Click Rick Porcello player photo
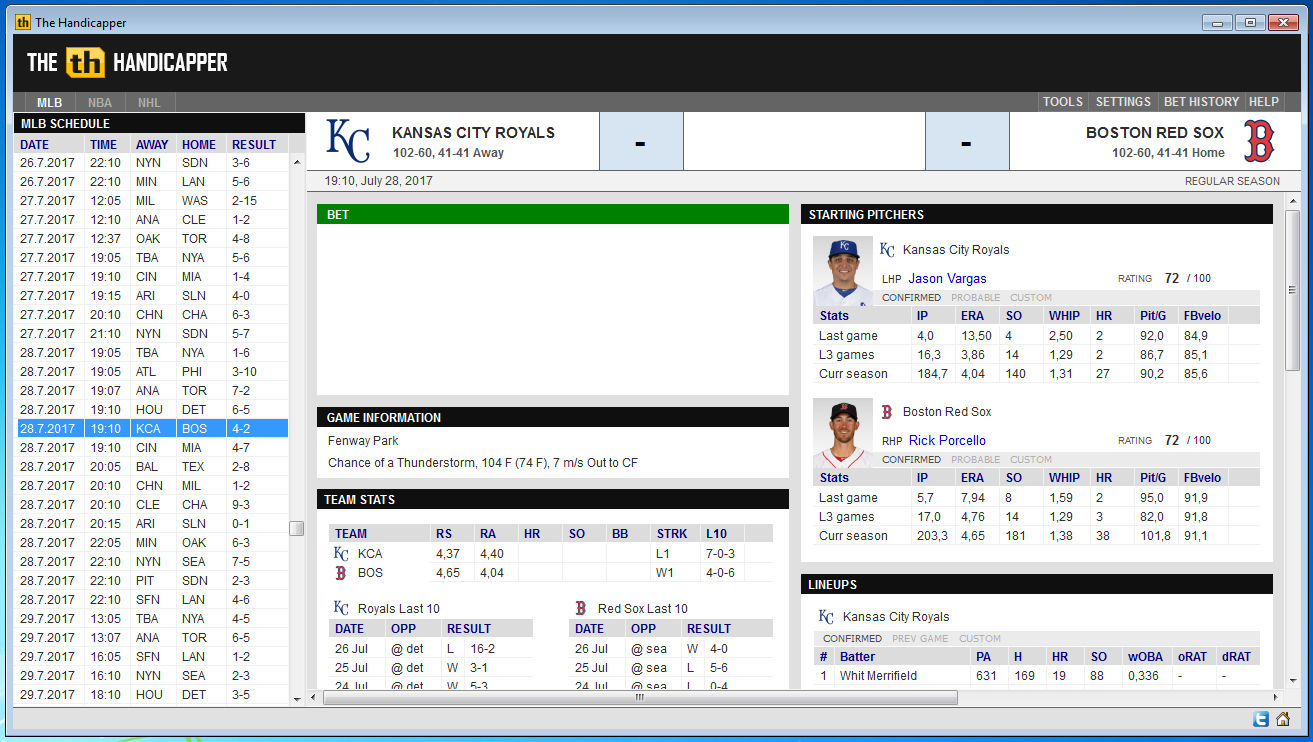1313x742 pixels. [x=843, y=433]
